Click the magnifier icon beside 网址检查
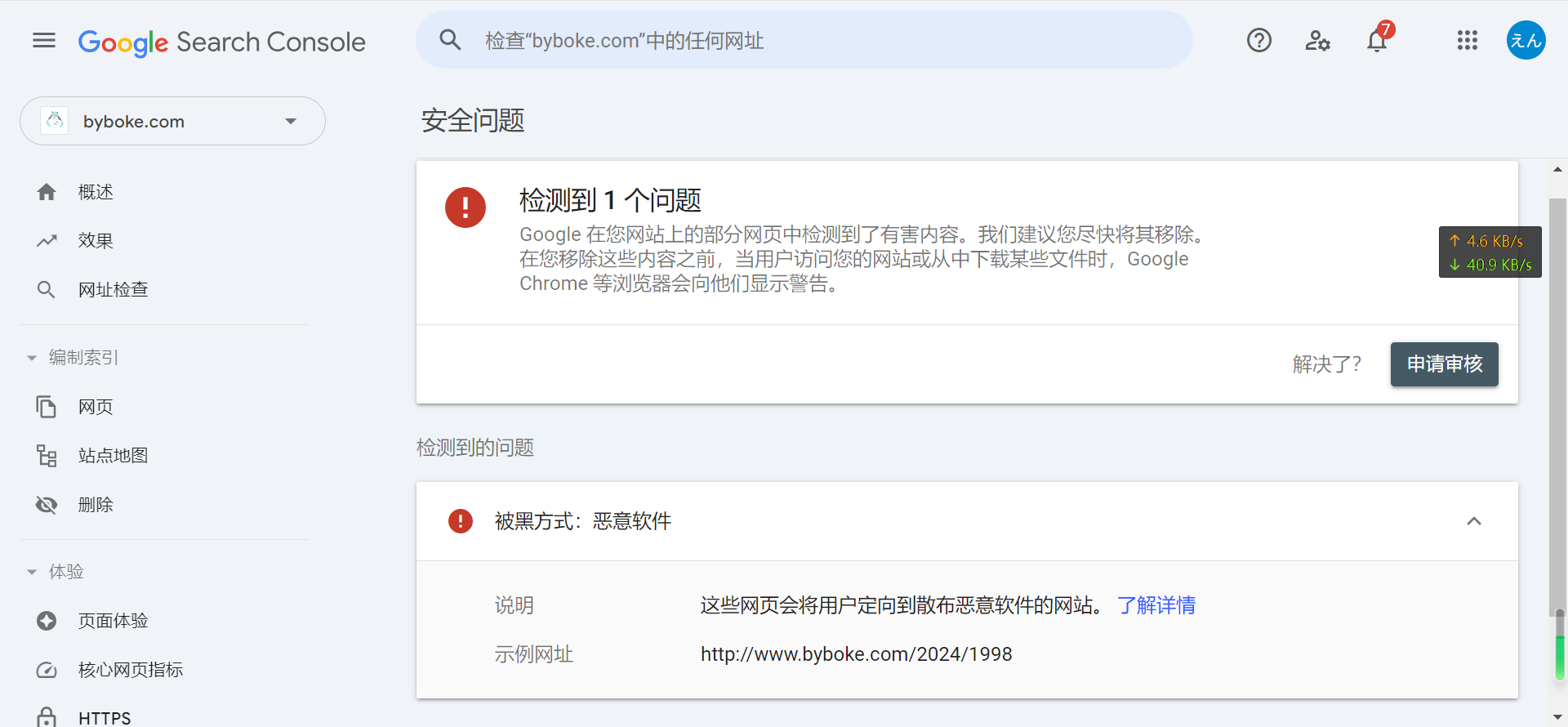 click(47, 290)
